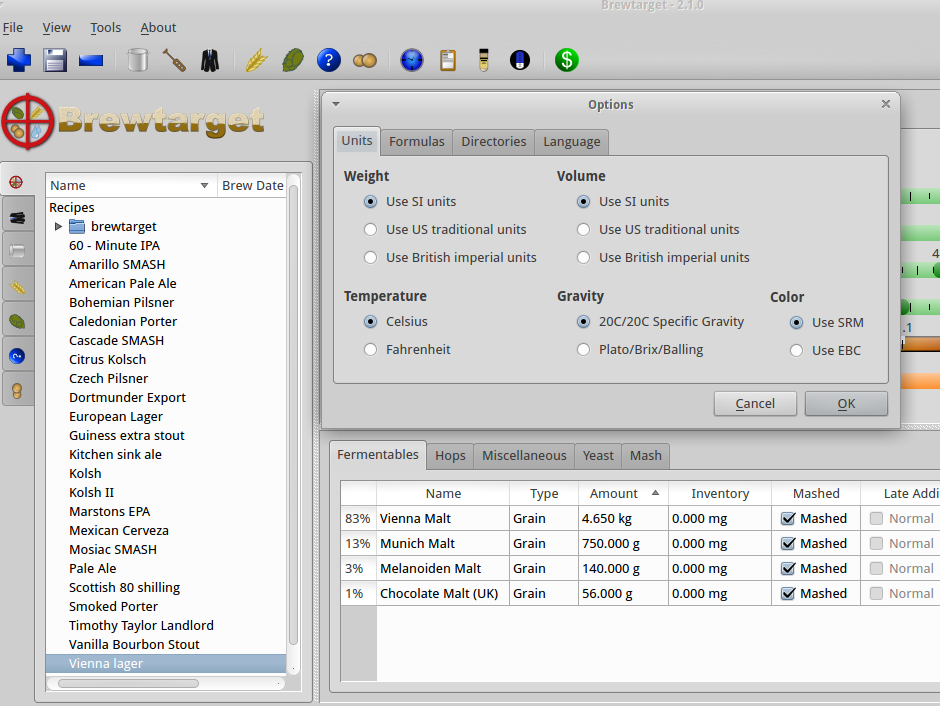Click the Inventory column header
This screenshot has width=940, height=706.
point(720,493)
